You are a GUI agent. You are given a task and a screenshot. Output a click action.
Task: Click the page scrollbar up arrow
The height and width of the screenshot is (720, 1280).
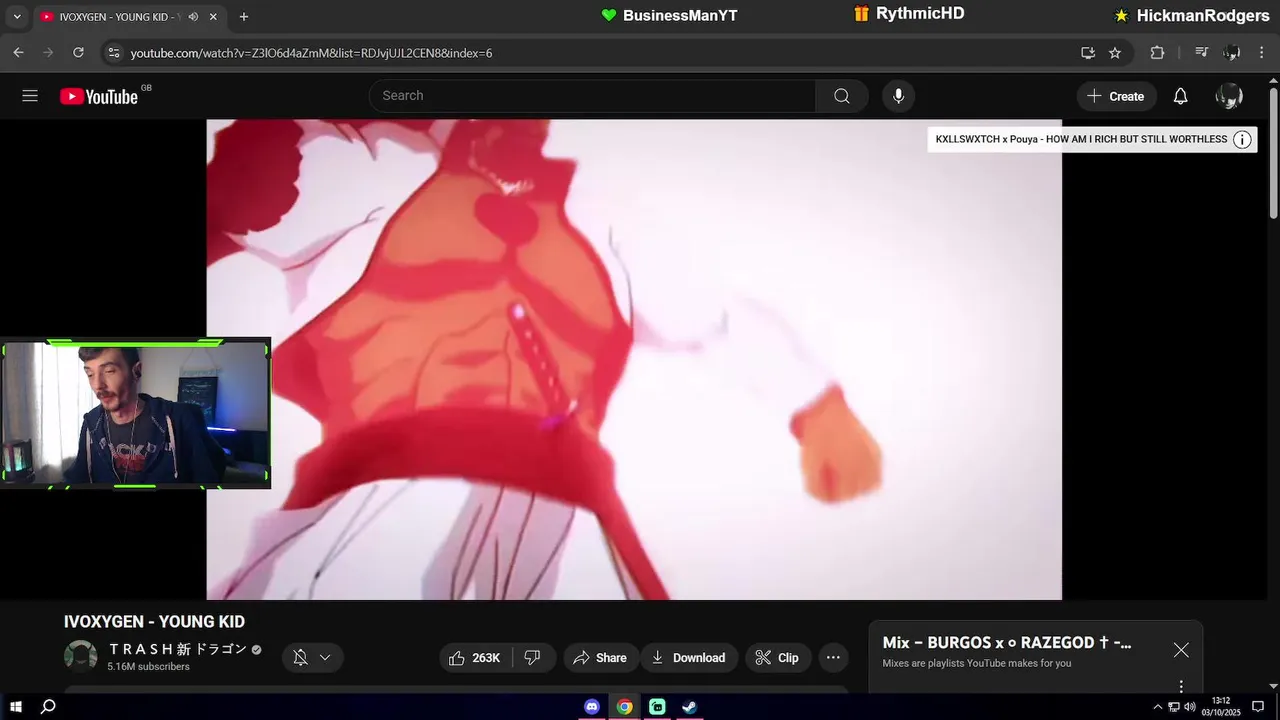(1273, 81)
